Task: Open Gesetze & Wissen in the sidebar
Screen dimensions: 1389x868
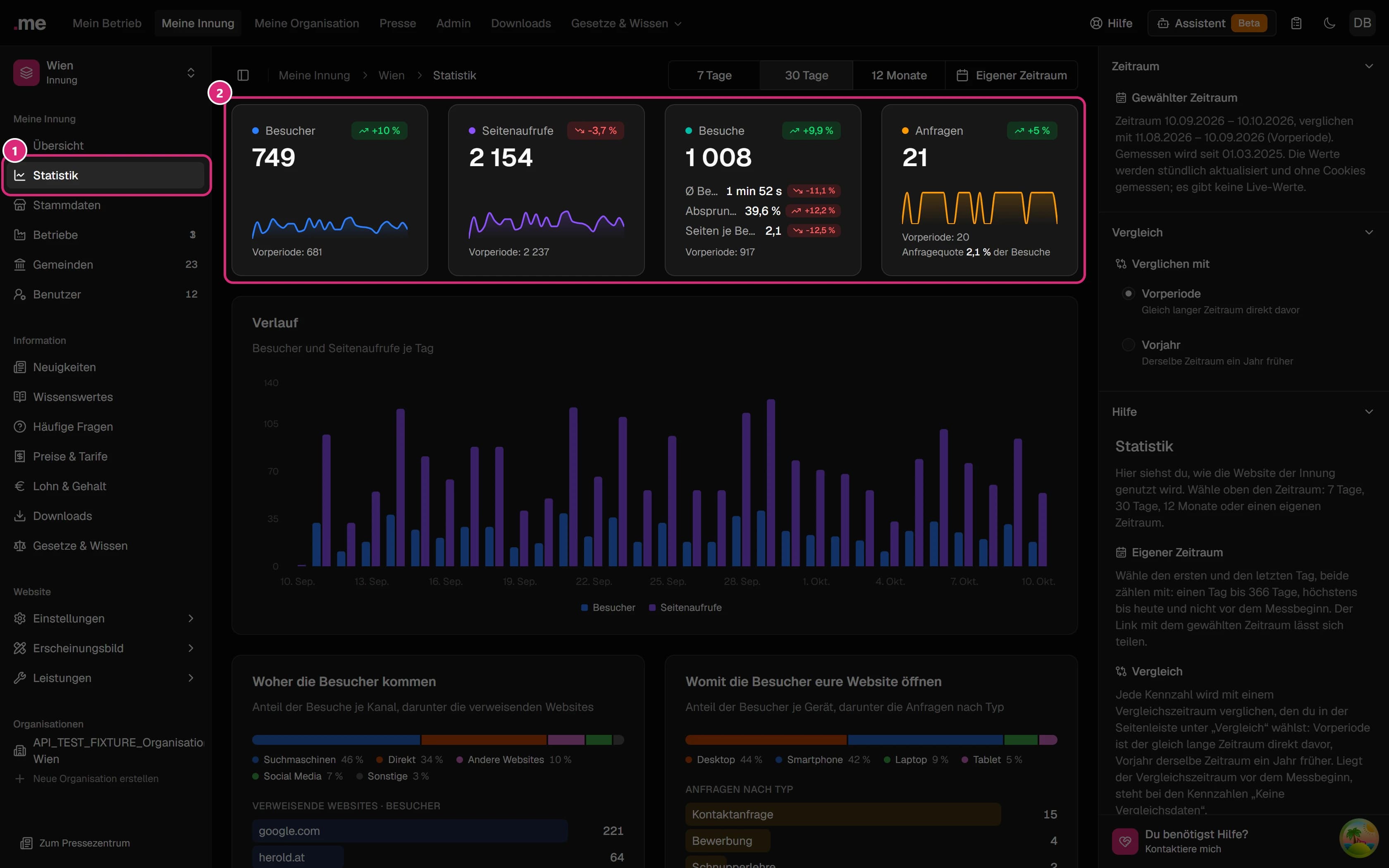Action: click(x=106, y=546)
